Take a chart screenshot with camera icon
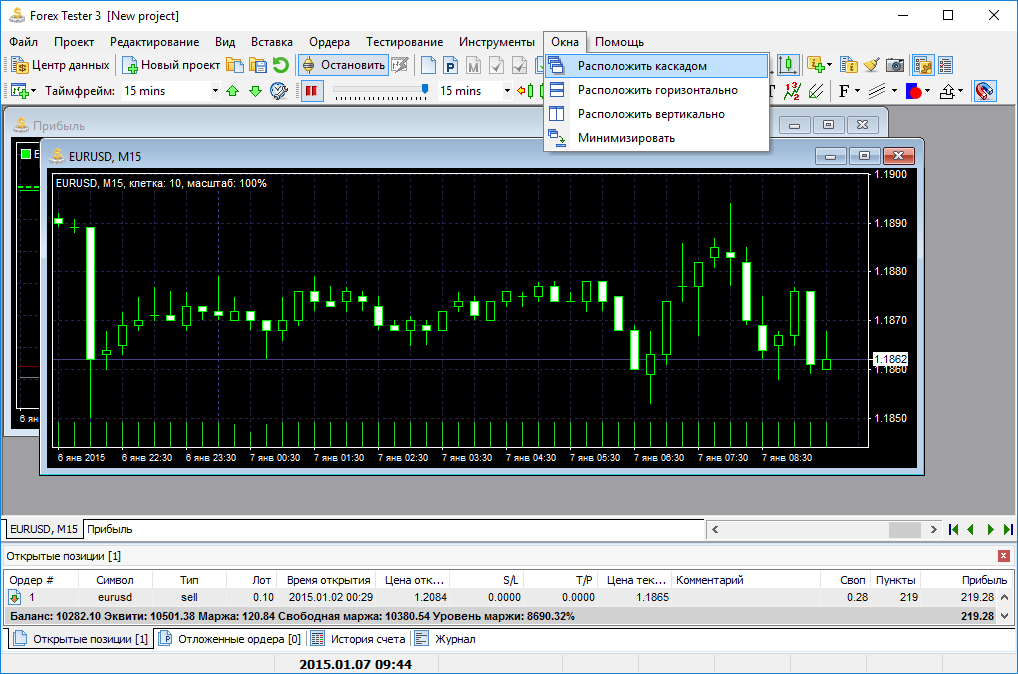 [x=895, y=65]
